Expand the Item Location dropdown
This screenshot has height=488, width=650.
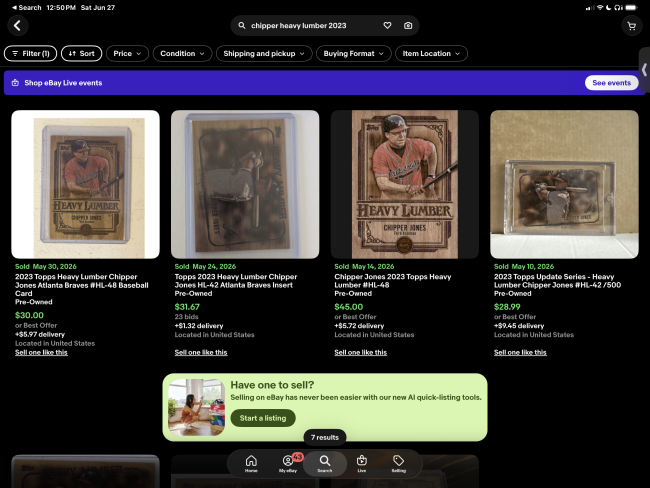click(431, 53)
